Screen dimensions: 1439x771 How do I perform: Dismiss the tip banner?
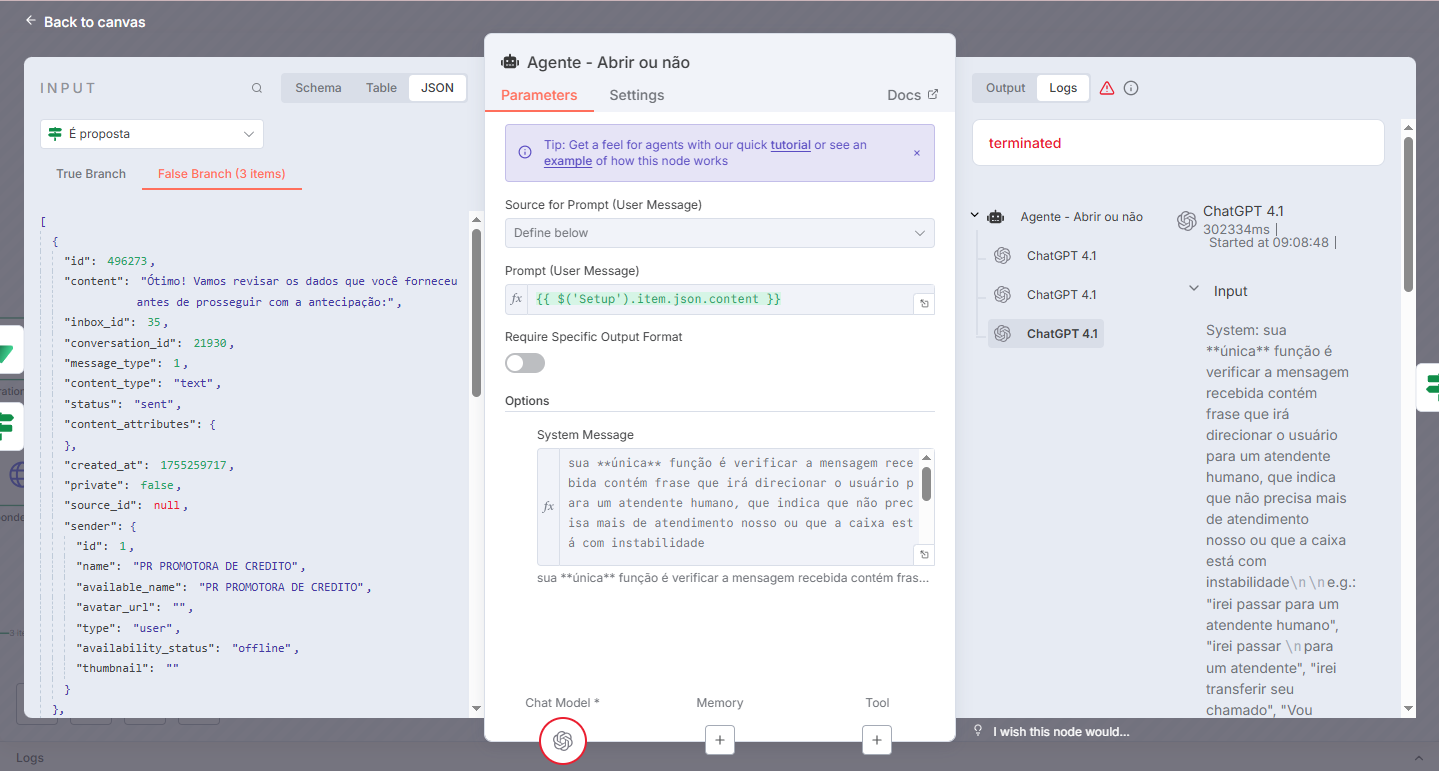coord(917,153)
